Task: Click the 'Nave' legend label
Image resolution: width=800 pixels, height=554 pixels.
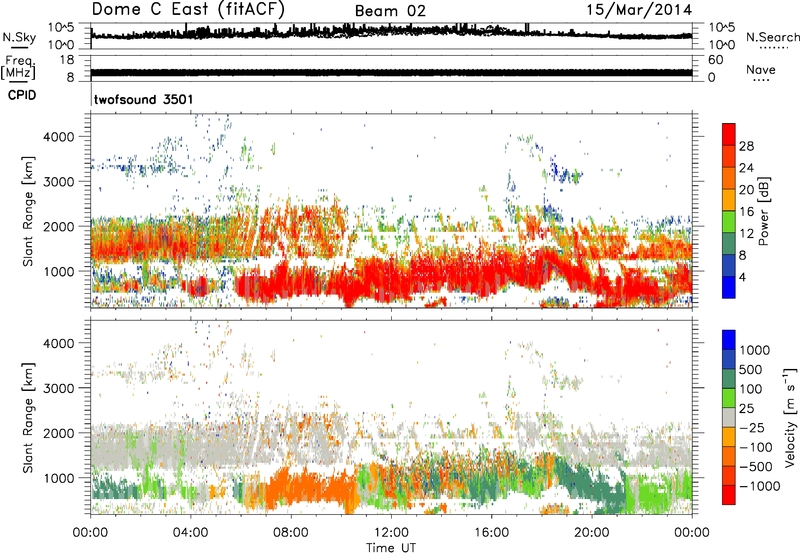Action: (760, 70)
